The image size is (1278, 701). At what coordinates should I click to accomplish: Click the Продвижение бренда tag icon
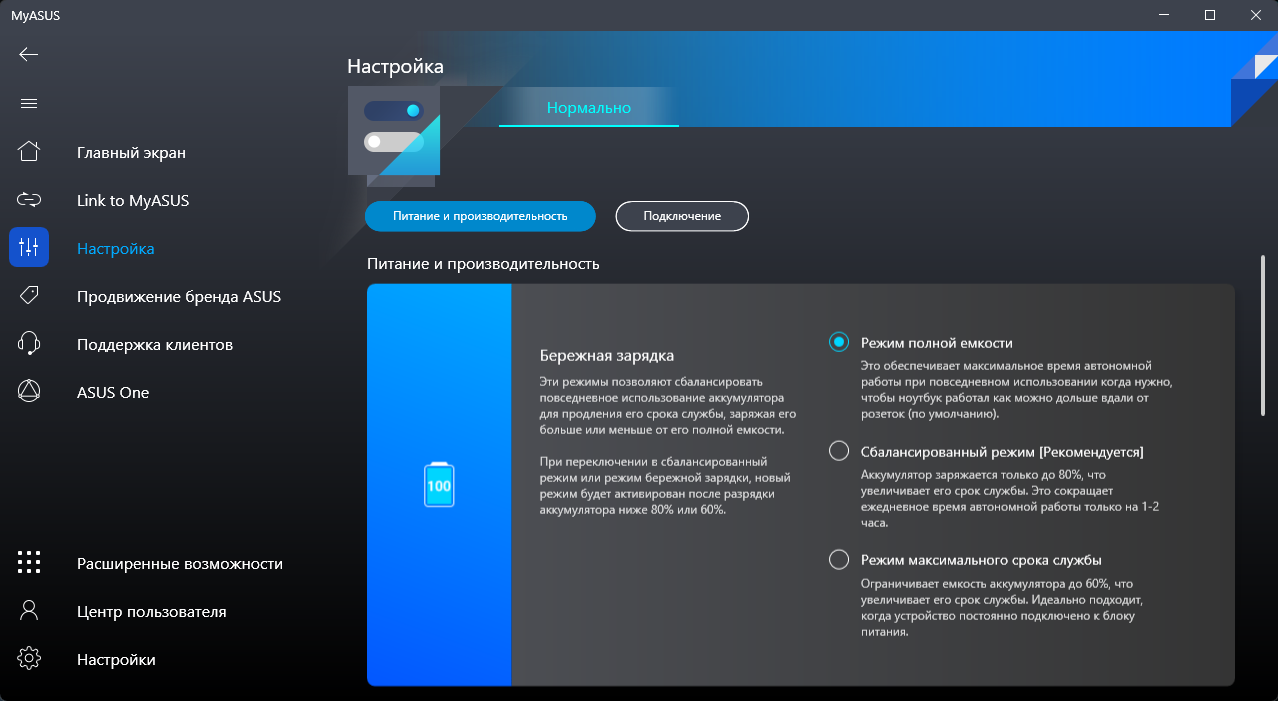click(29, 296)
